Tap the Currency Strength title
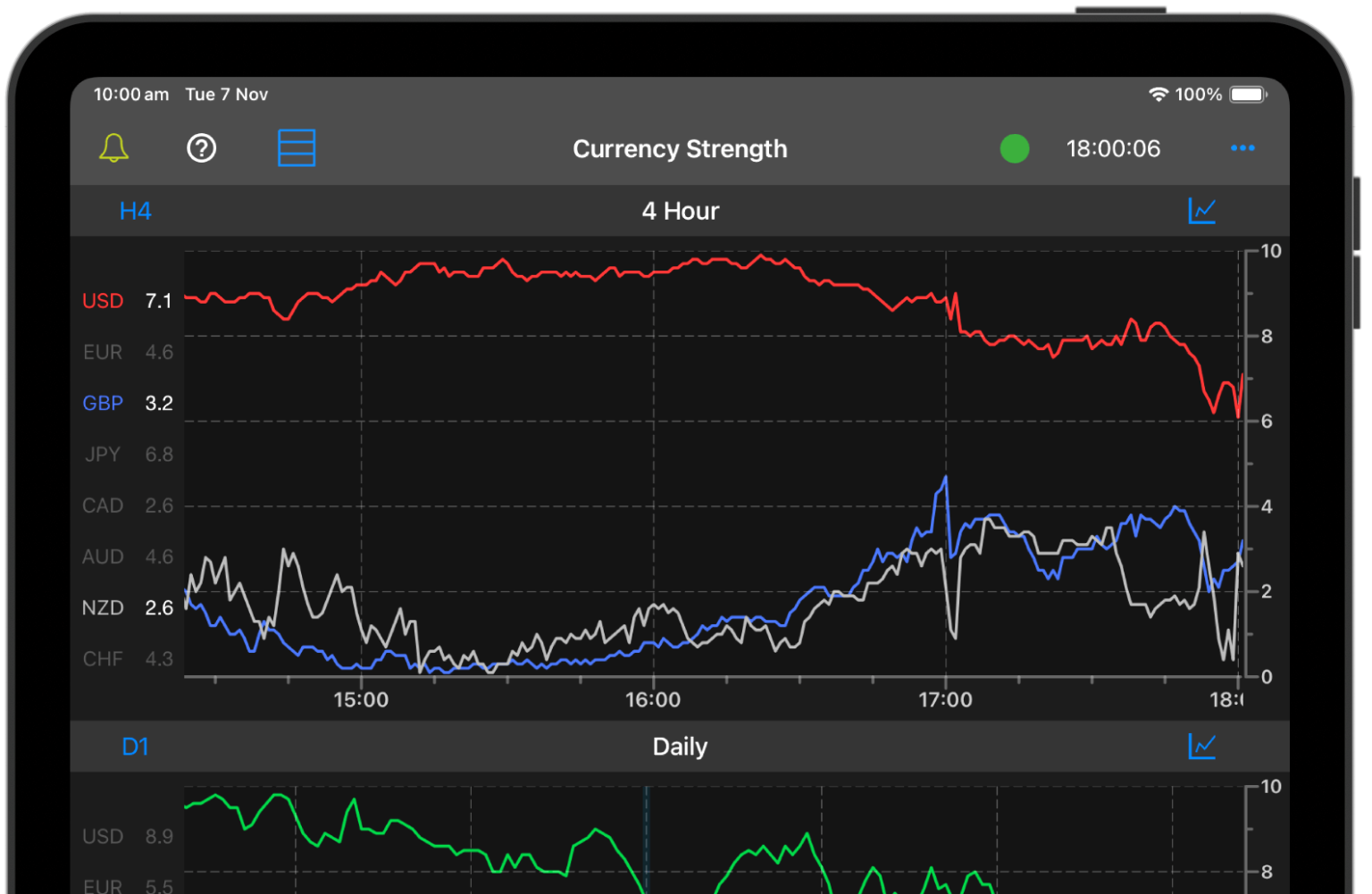This screenshot has width=1372, height=894. [680, 148]
